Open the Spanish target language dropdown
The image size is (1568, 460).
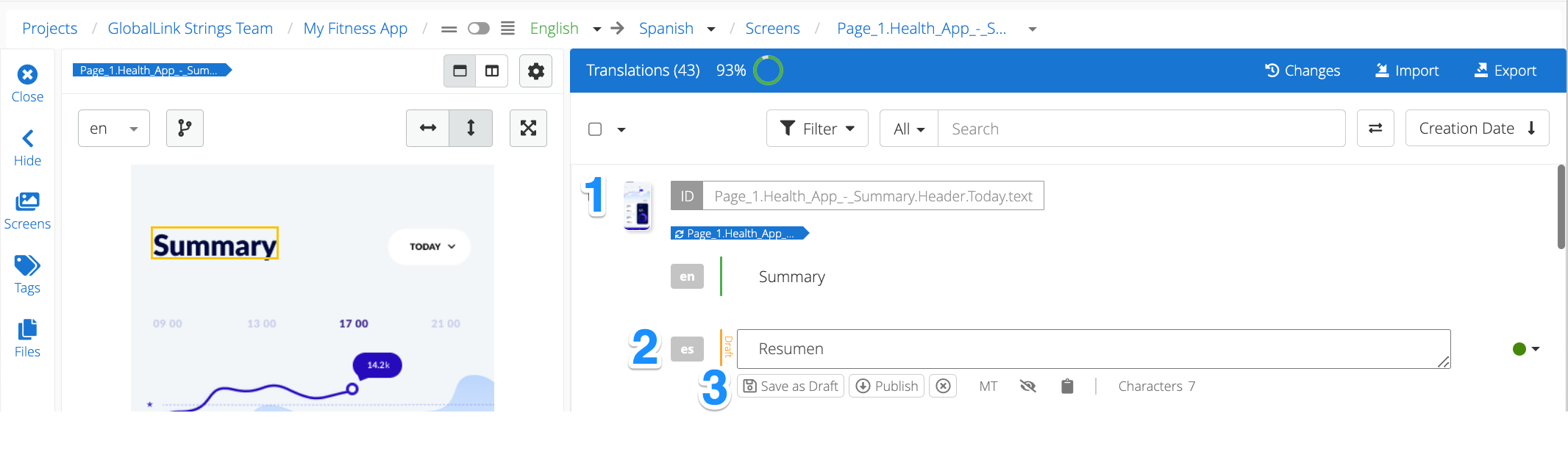pos(711,29)
